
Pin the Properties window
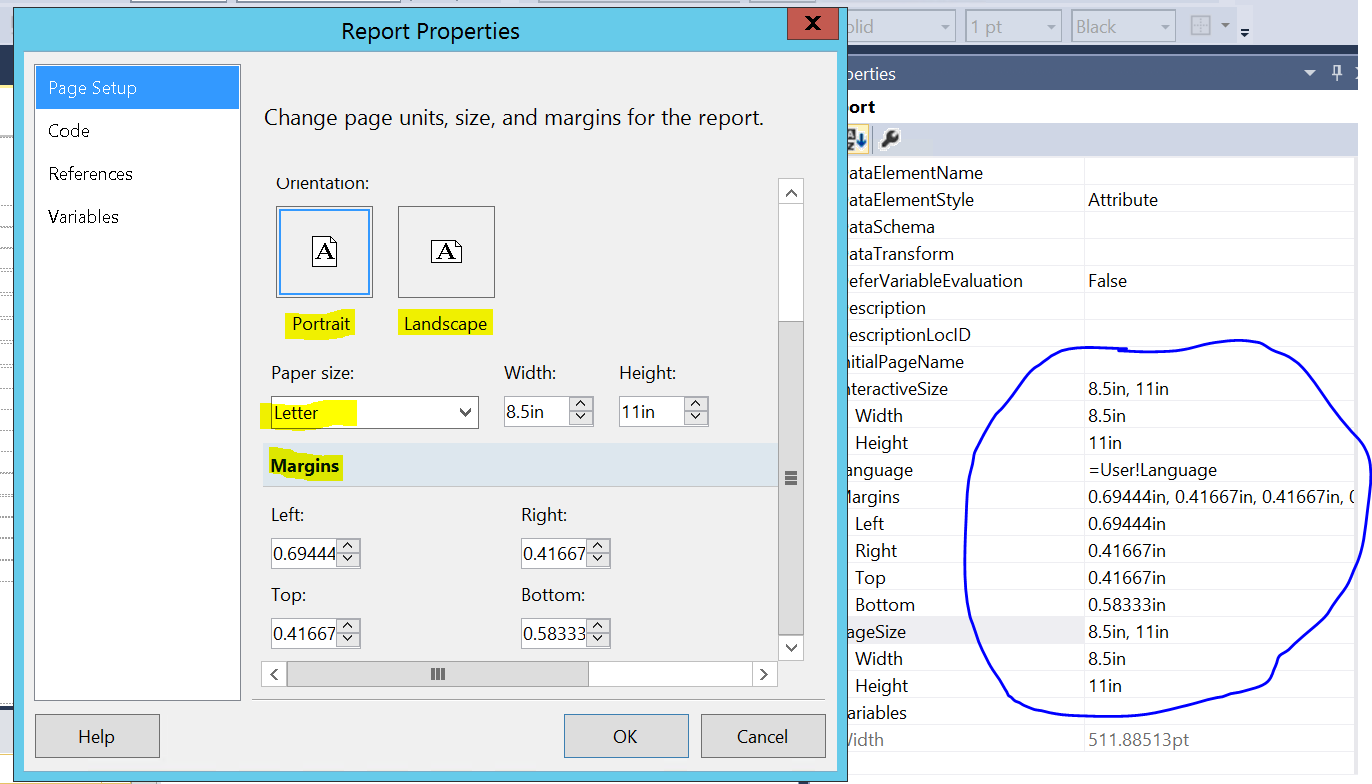1336,73
